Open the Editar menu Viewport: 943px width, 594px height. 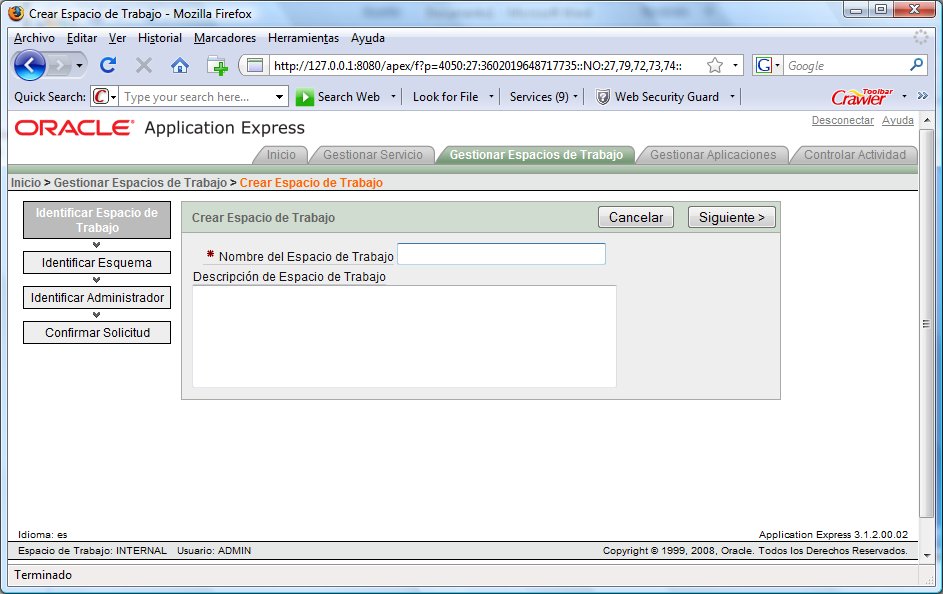pyautogui.click(x=82, y=38)
